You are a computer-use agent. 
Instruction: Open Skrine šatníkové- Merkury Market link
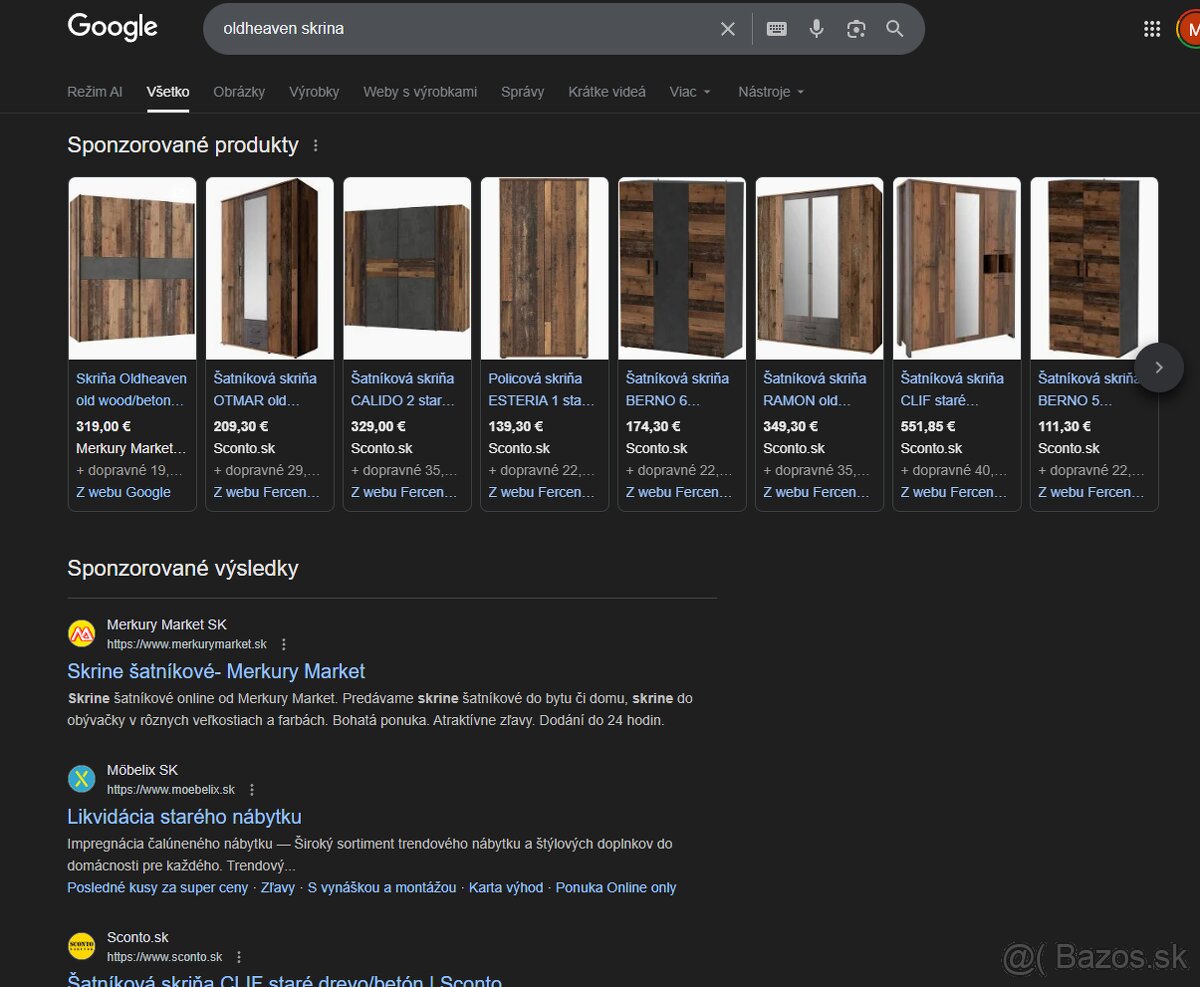tap(216, 671)
